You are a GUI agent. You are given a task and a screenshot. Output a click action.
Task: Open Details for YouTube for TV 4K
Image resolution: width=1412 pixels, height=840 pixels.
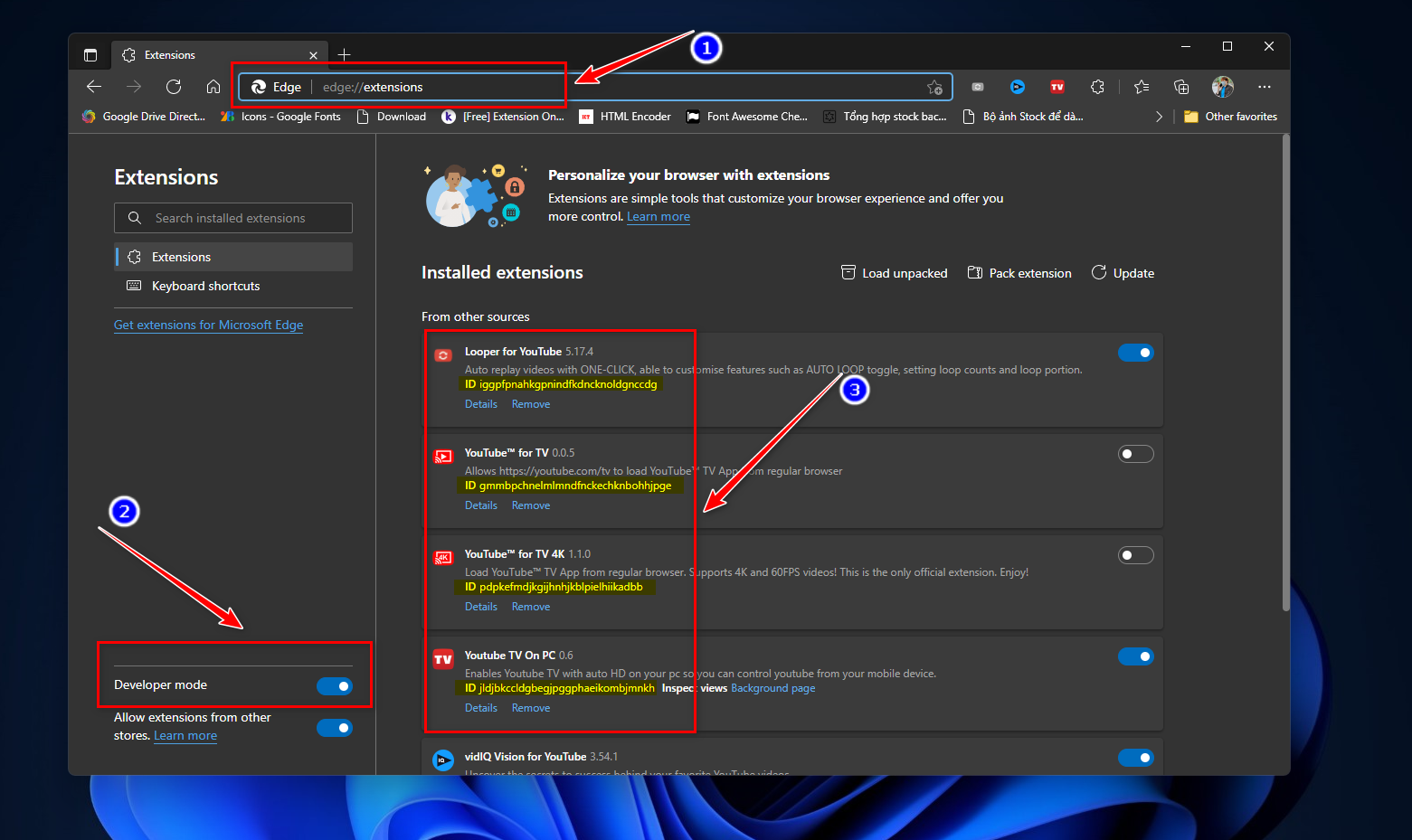coord(481,607)
